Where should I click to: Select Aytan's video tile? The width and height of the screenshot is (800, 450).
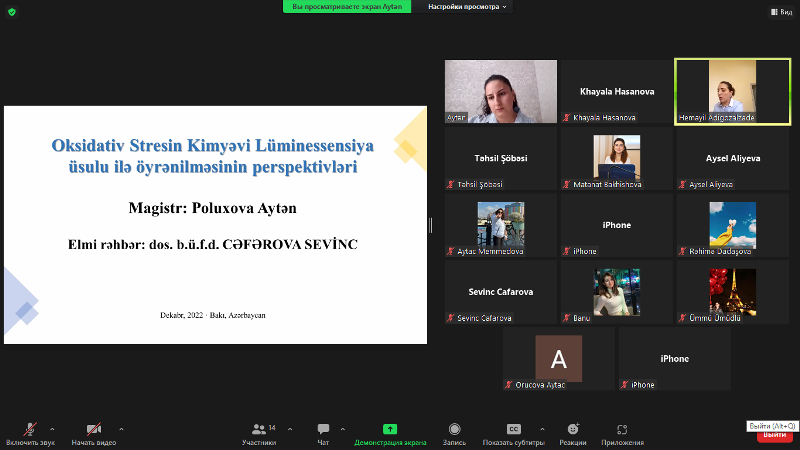tap(500, 91)
